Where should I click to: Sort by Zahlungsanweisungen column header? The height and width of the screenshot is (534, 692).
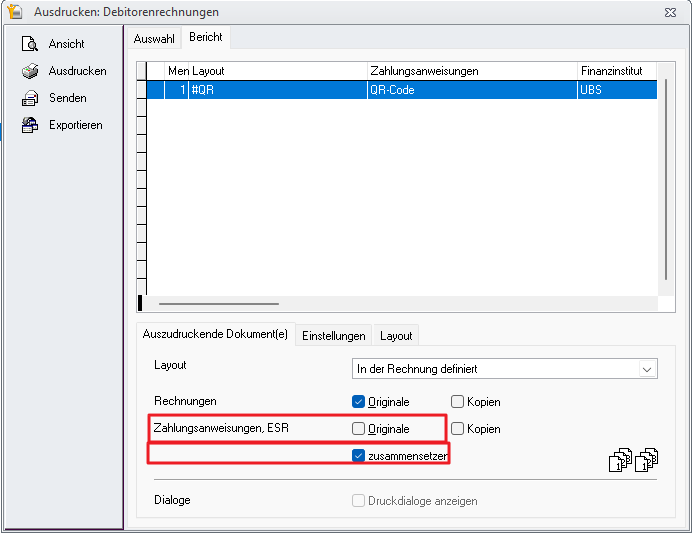[472, 71]
